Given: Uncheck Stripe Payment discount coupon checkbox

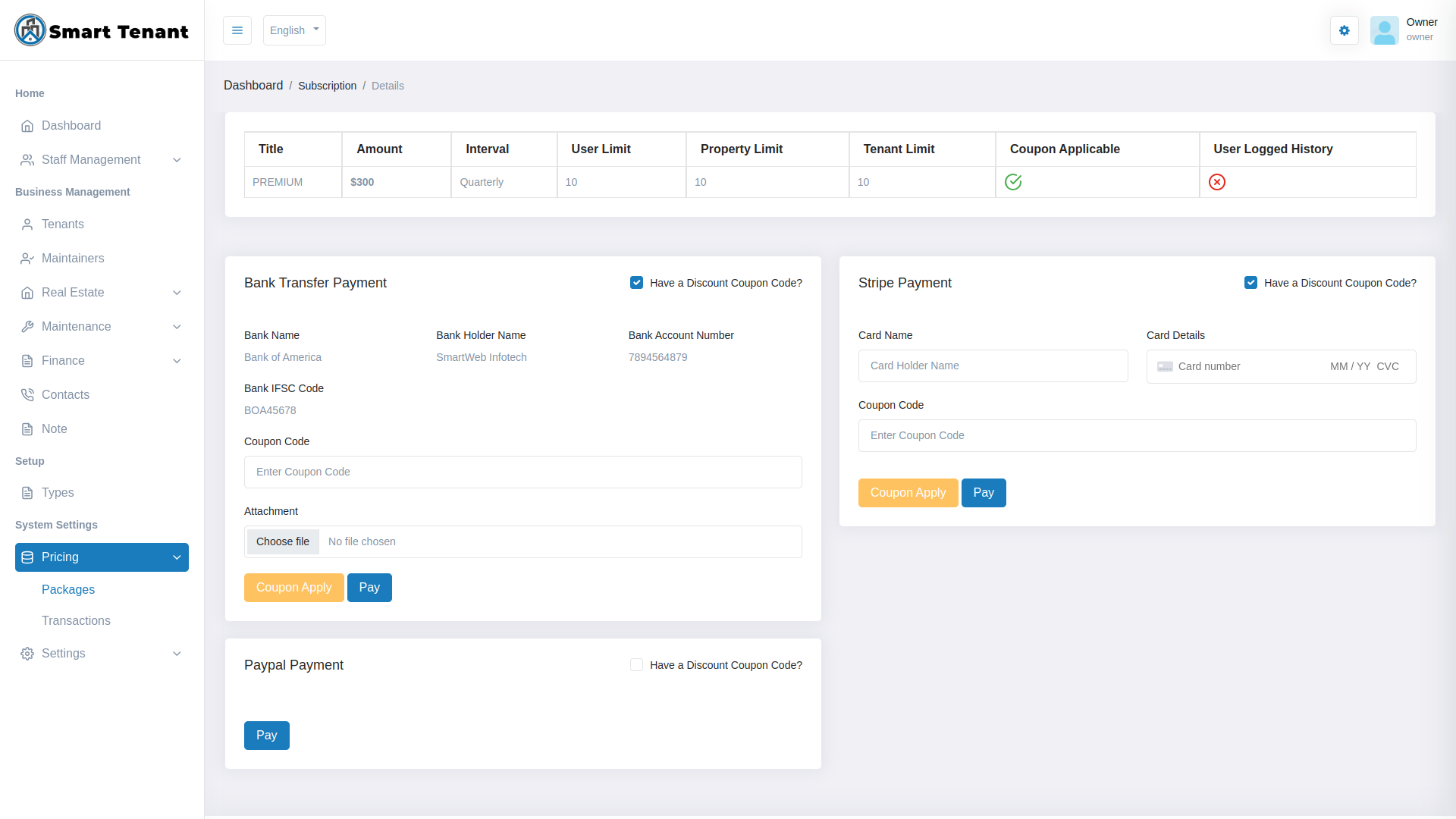Looking at the screenshot, I should (1251, 282).
